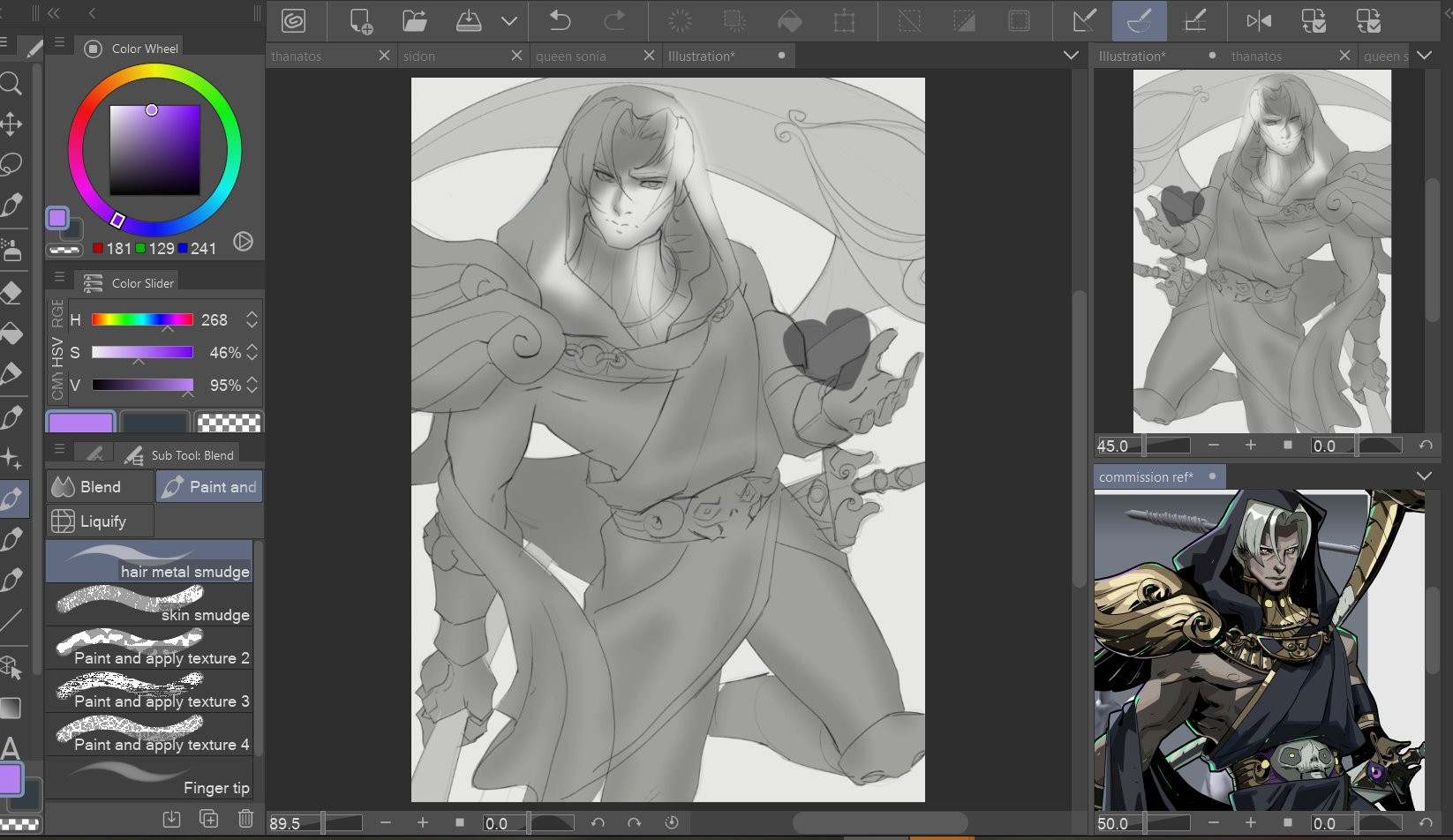
Task: Click Clear Outside Selection icon
Action: pos(734,20)
